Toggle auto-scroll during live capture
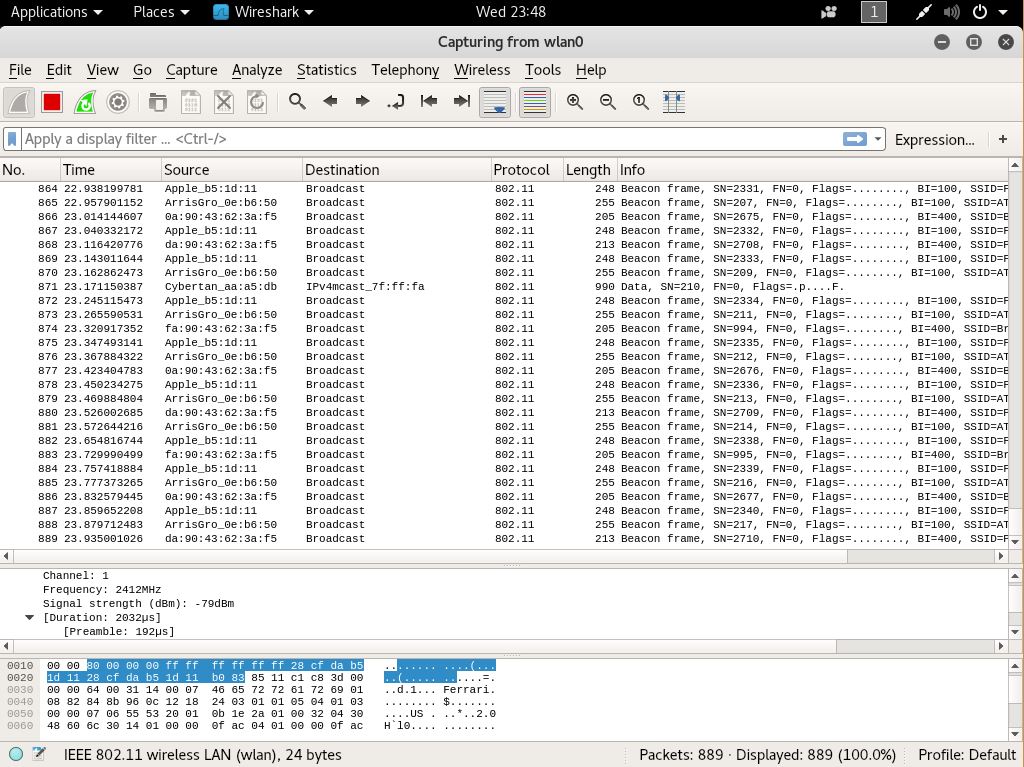1024x767 pixels. (x=496, y=102)
